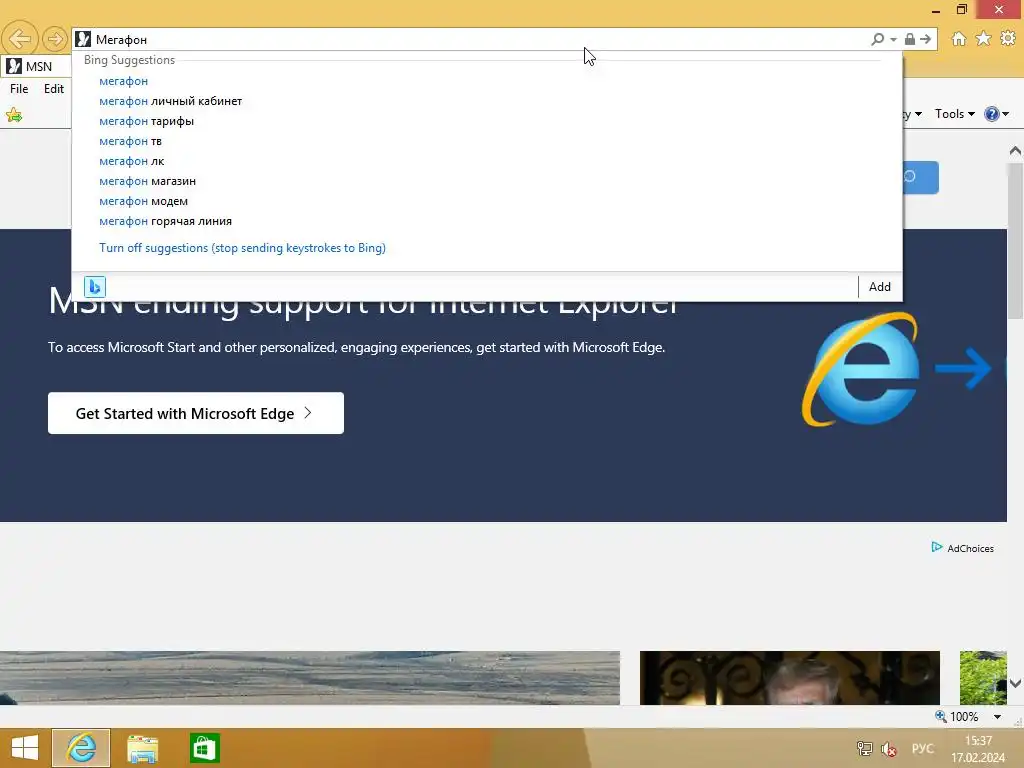This screenshot has width=1024, height=768.
Task: Open the Windows Store taskbar icon
Action: [x=204, y=748]
